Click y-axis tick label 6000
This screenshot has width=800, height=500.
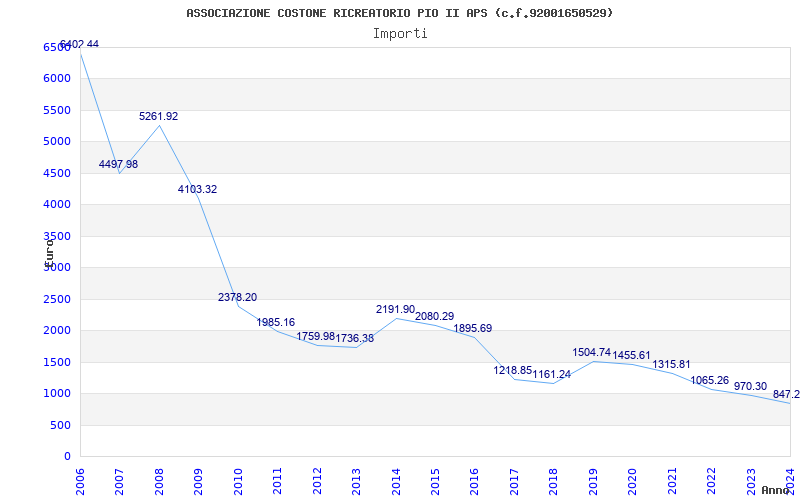point(57,79)
